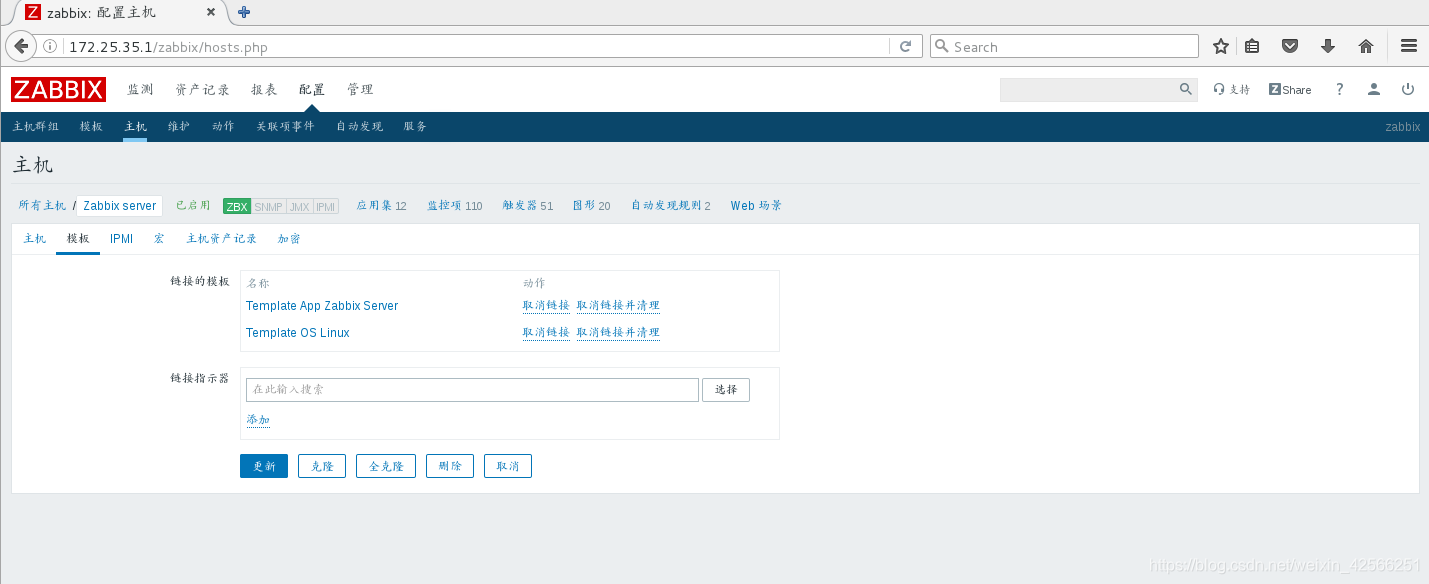Click the SNMP availability badge
Viewport: 1429px width, 584px height.
click(x=268, y=206)
